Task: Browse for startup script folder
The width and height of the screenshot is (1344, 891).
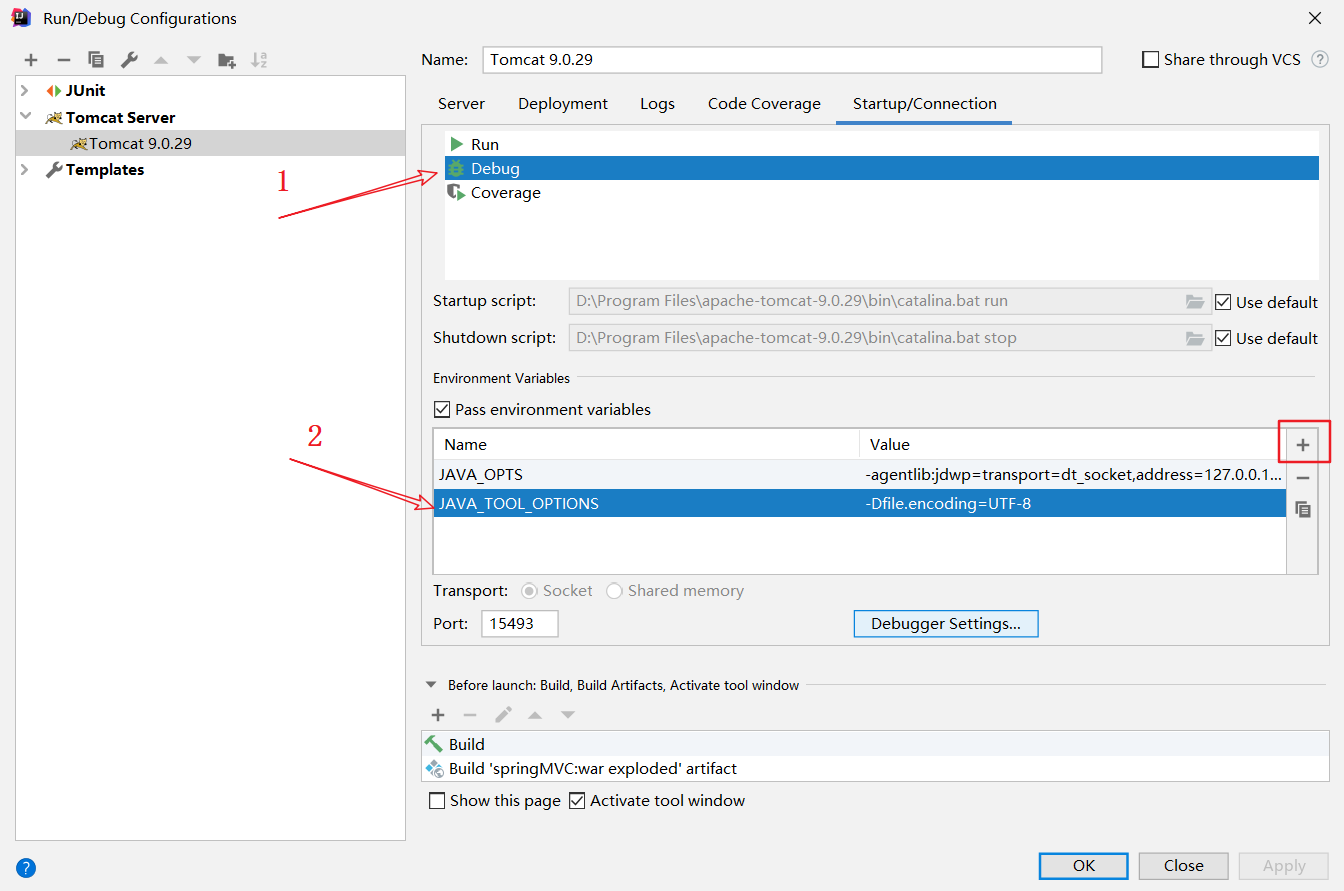Action: click(x=1195, y=302)
